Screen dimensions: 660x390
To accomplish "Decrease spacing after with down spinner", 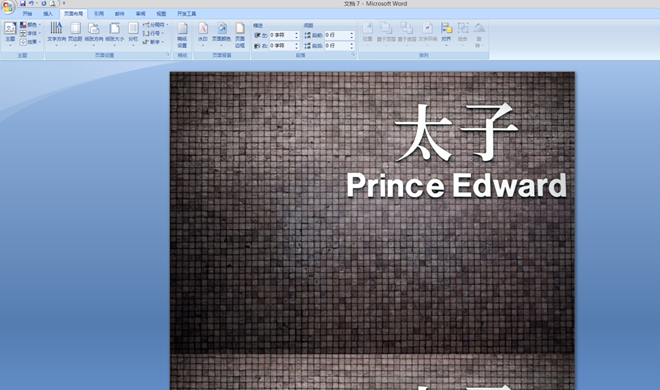I will click(352, 48).
